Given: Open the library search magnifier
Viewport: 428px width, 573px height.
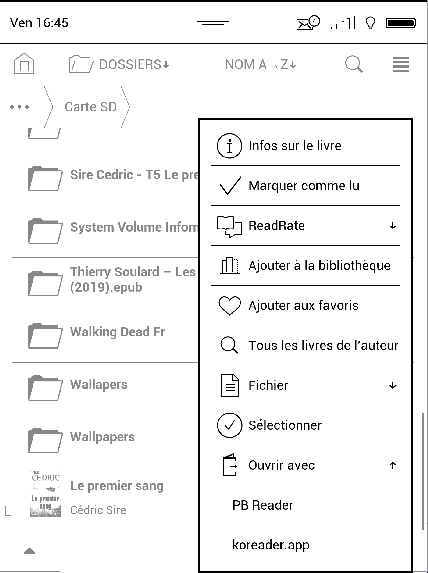Looking at the screenshot, I should (x=354, y=64).
